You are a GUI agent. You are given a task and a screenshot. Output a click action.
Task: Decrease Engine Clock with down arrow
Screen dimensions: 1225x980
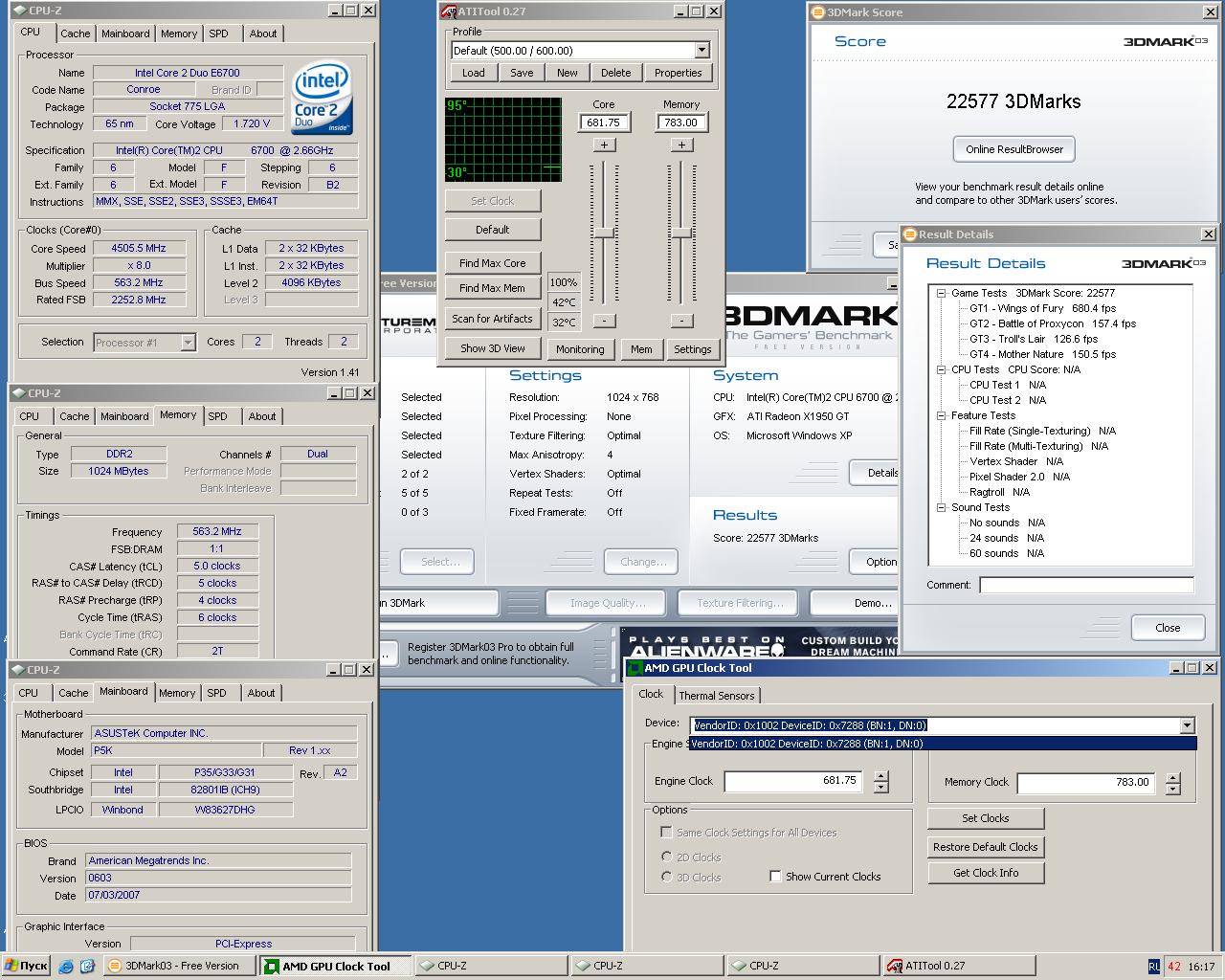[x=881, y=788]
